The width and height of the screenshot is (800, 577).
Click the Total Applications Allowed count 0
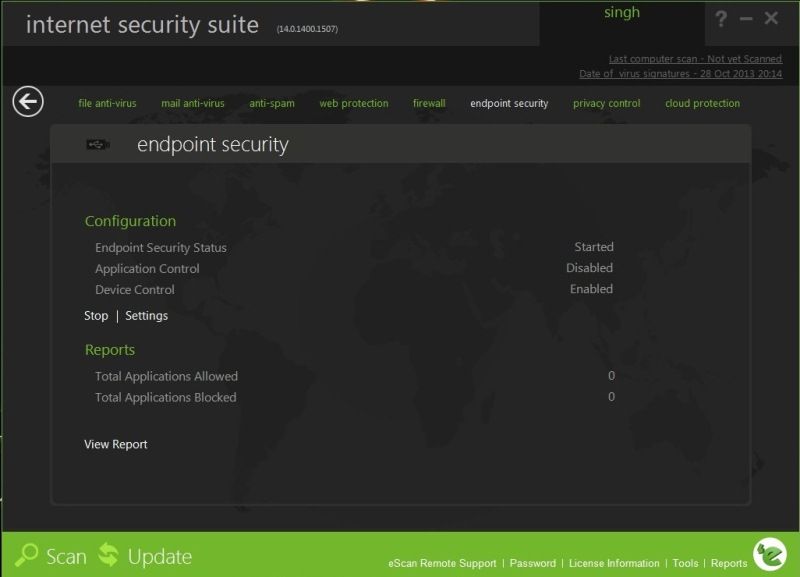point(611,376)
